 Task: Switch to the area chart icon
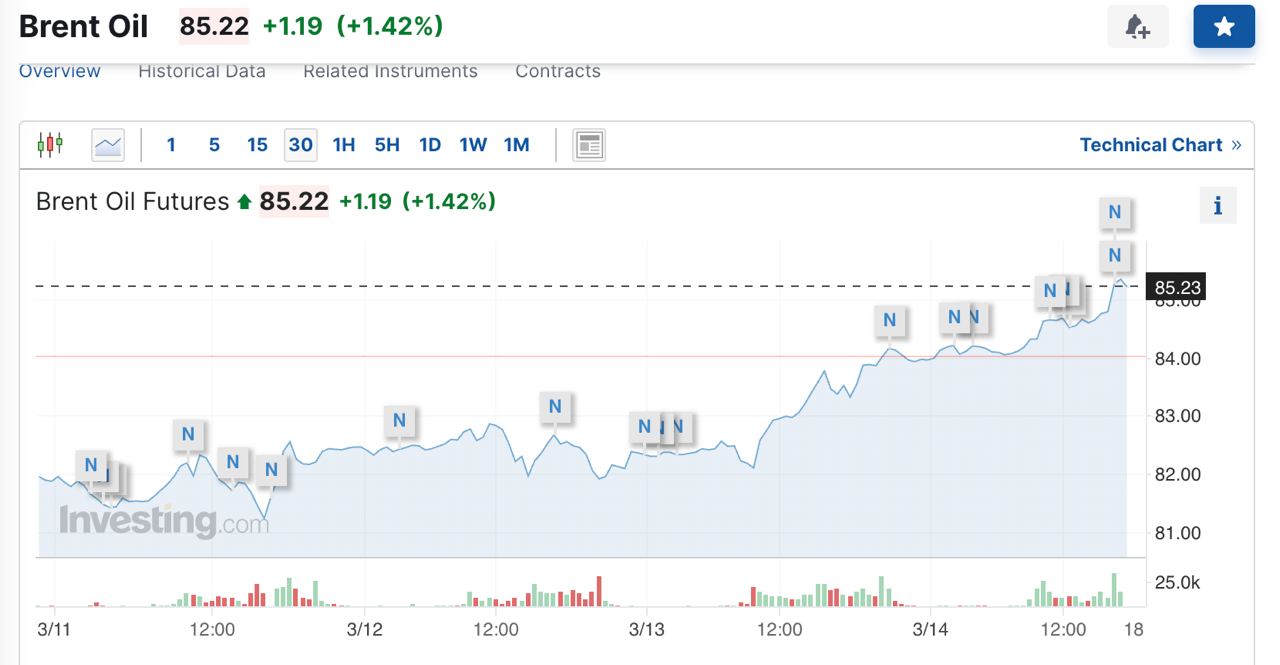coord(108,145)
